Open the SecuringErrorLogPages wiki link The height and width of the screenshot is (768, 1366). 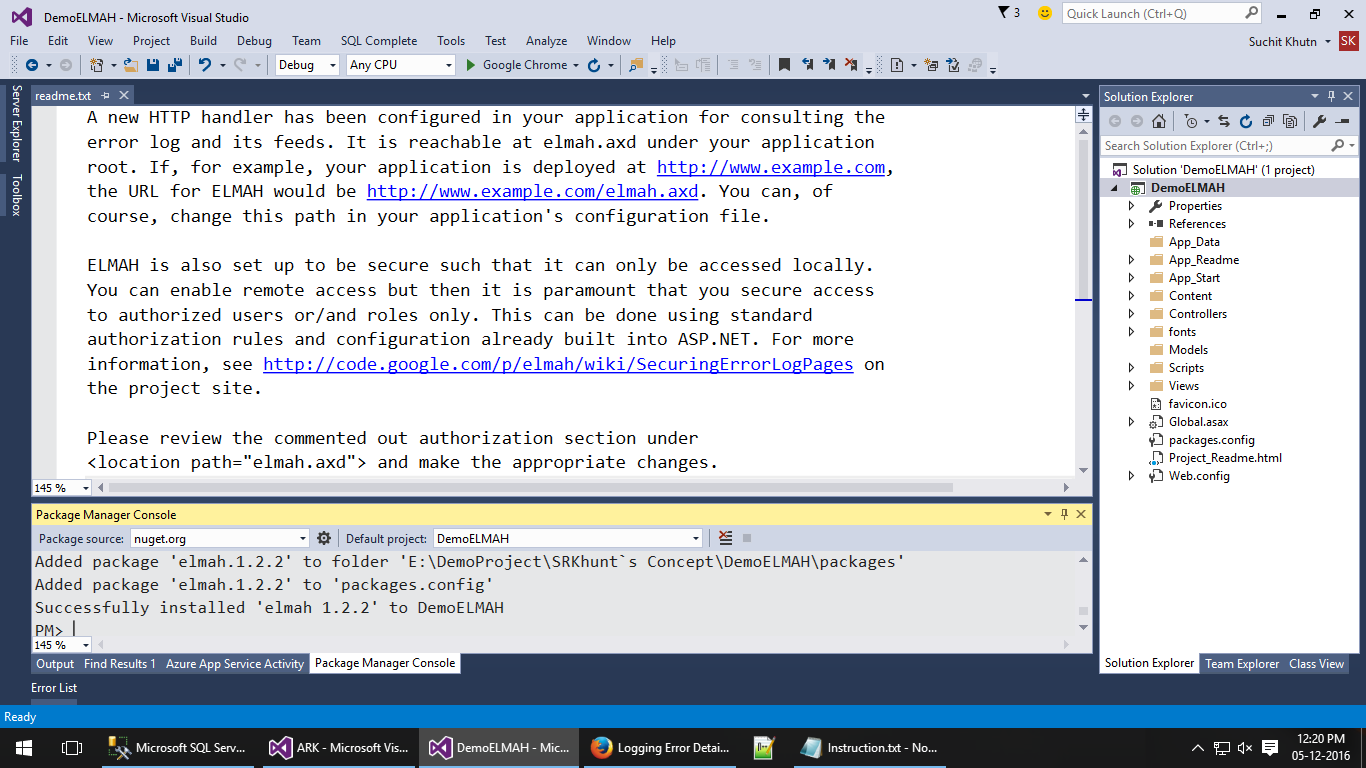pyautogui.click(x=558, y=364)
